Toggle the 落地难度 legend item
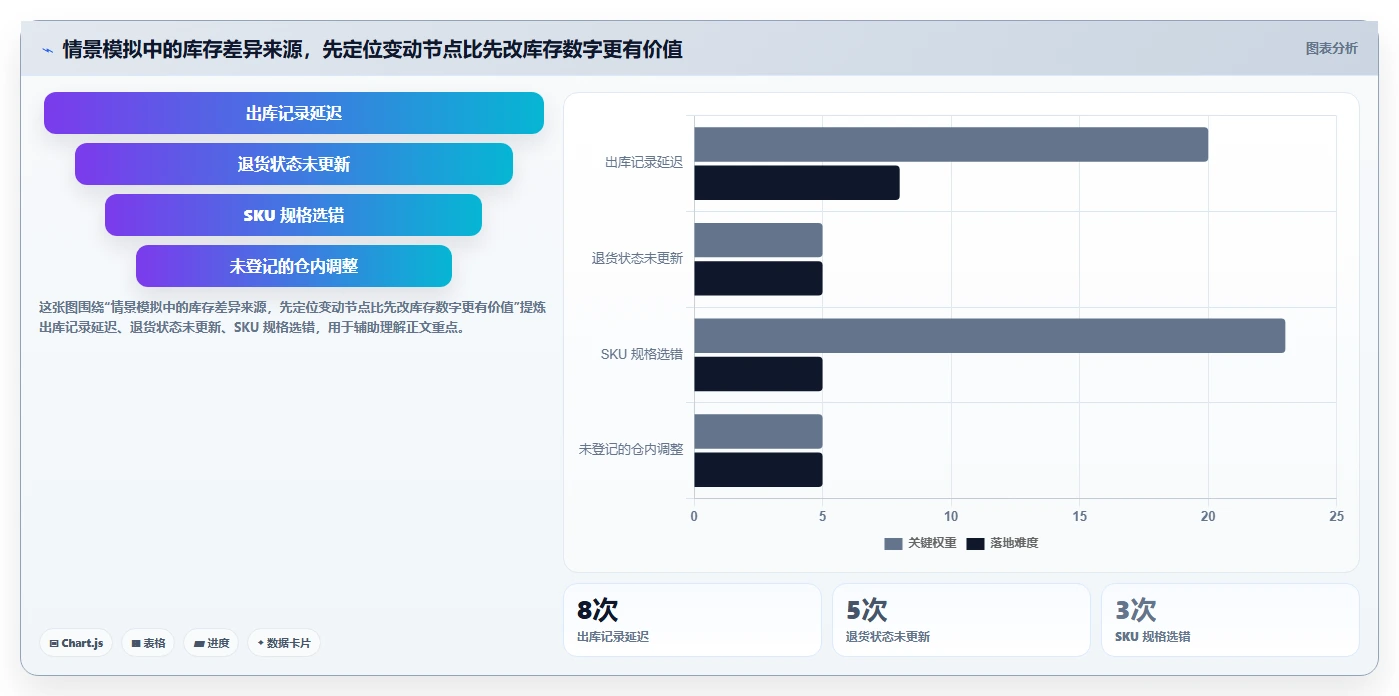Image resolution: width=1399 pixels, height=696 pixels. (1002, 543)
